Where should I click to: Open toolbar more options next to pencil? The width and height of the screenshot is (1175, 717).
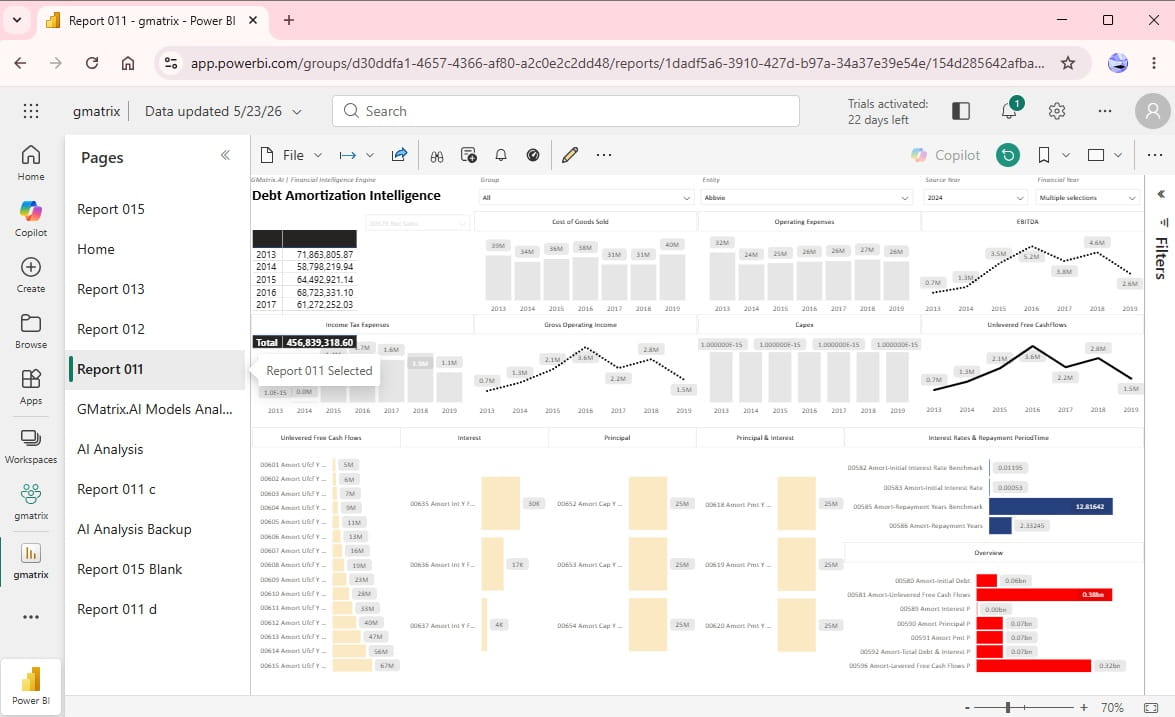(x=603, y=155)
